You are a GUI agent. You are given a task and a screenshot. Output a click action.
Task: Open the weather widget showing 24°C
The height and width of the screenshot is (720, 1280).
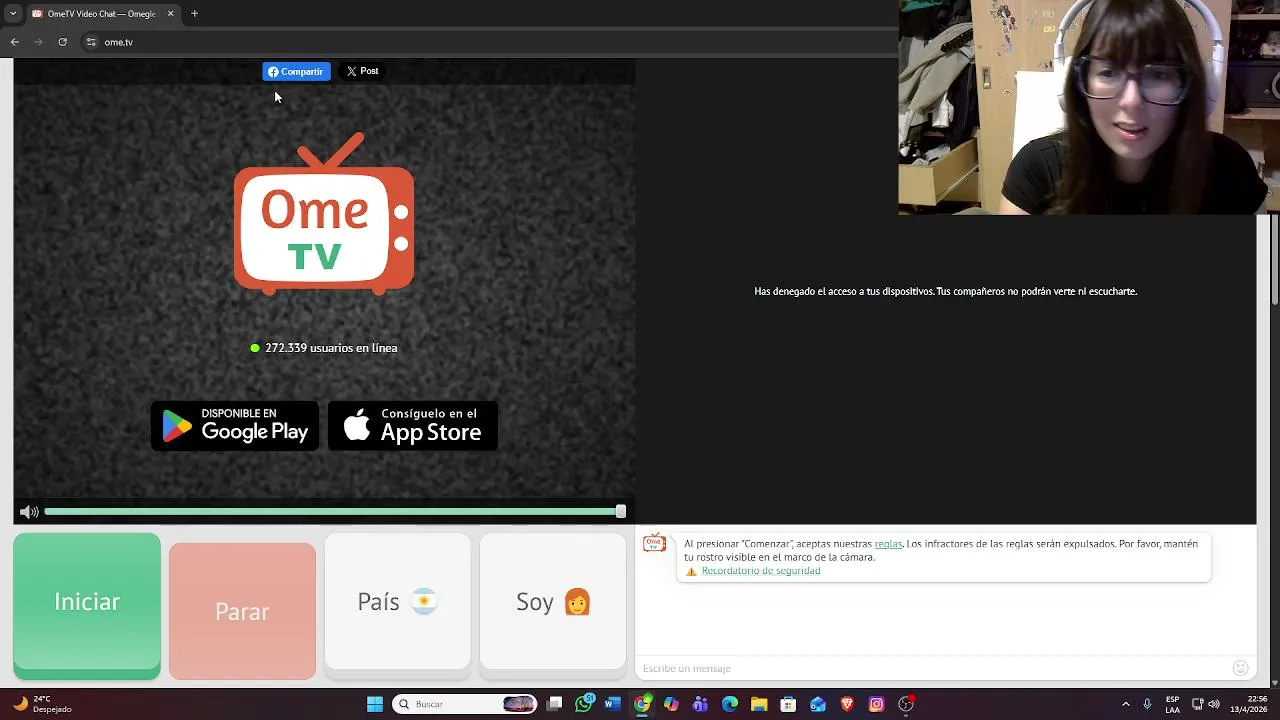pyautogui.click(x=42, y=704)
